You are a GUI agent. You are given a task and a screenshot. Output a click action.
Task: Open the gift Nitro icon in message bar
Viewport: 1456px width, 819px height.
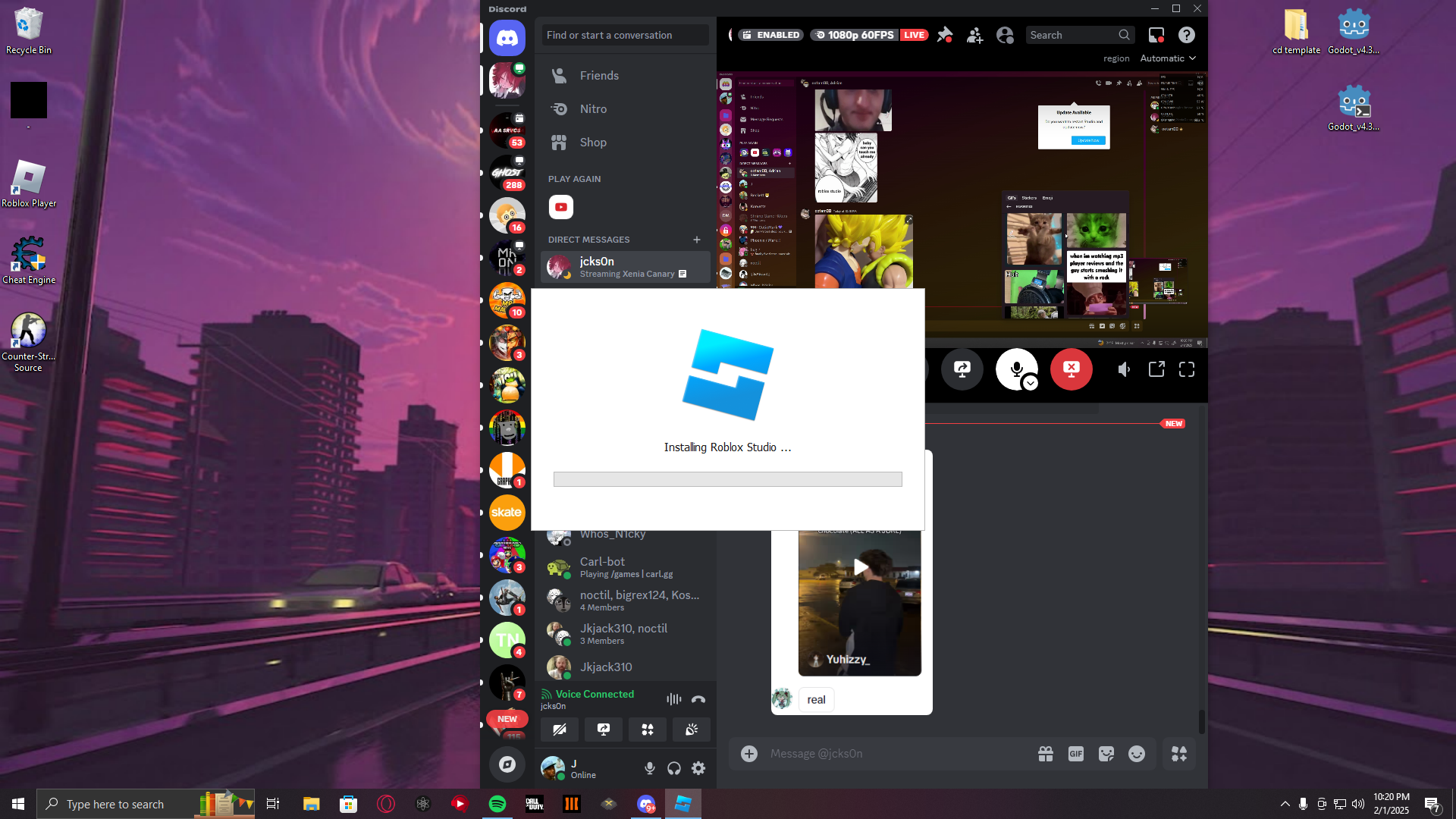(x=1046, y=754)
